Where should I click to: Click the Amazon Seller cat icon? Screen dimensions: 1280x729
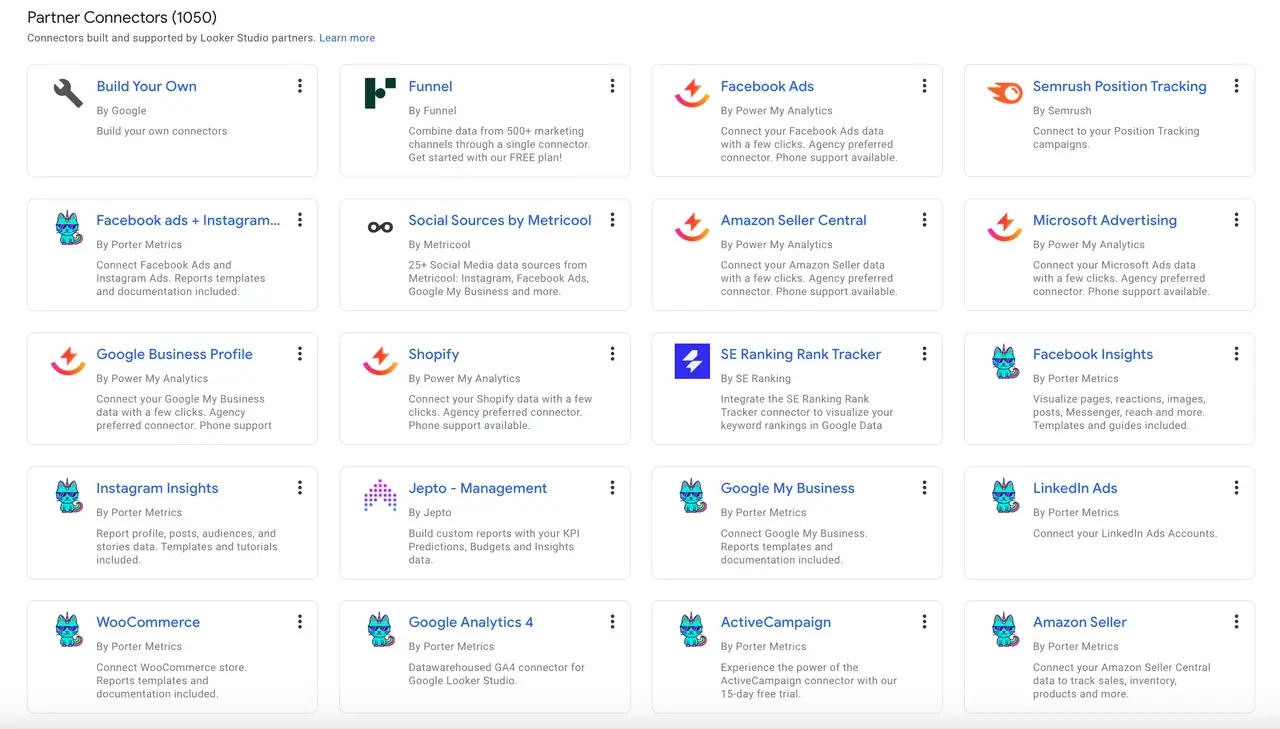[1004, 629]
